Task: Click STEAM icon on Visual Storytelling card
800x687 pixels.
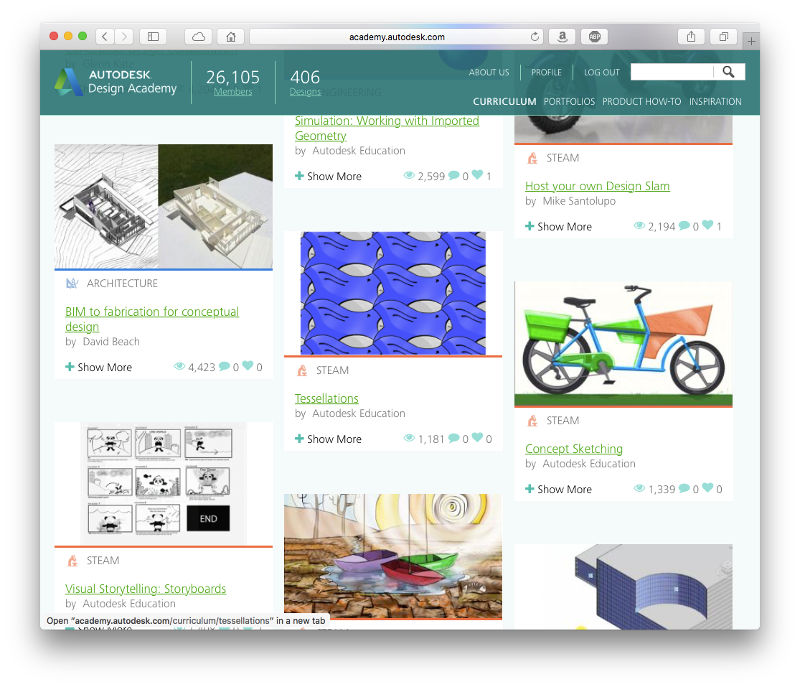Action: click(x=72, y=561)
